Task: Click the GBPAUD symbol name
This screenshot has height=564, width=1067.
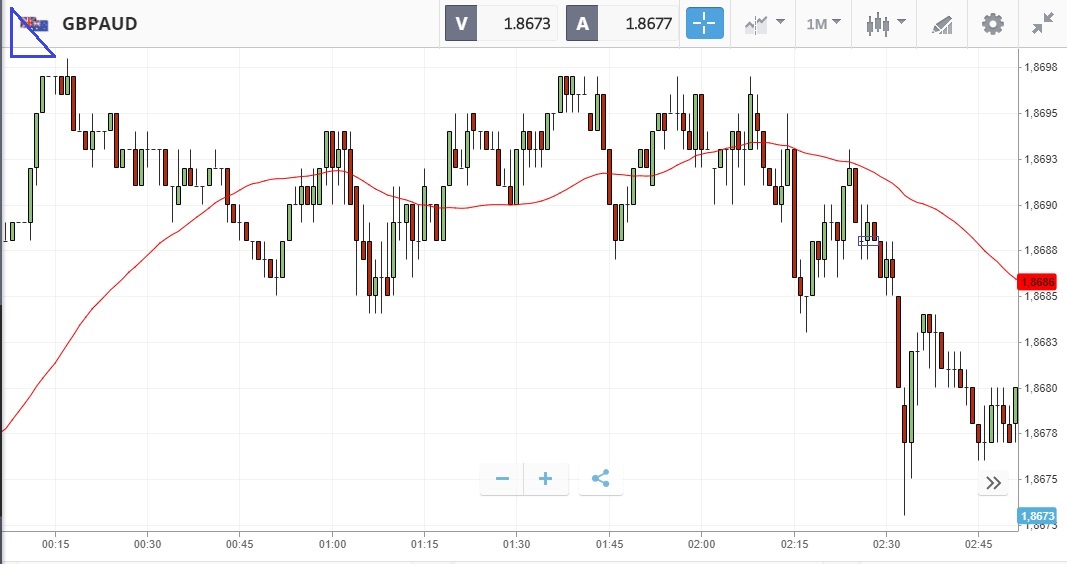Action: (x=100, y=24)
